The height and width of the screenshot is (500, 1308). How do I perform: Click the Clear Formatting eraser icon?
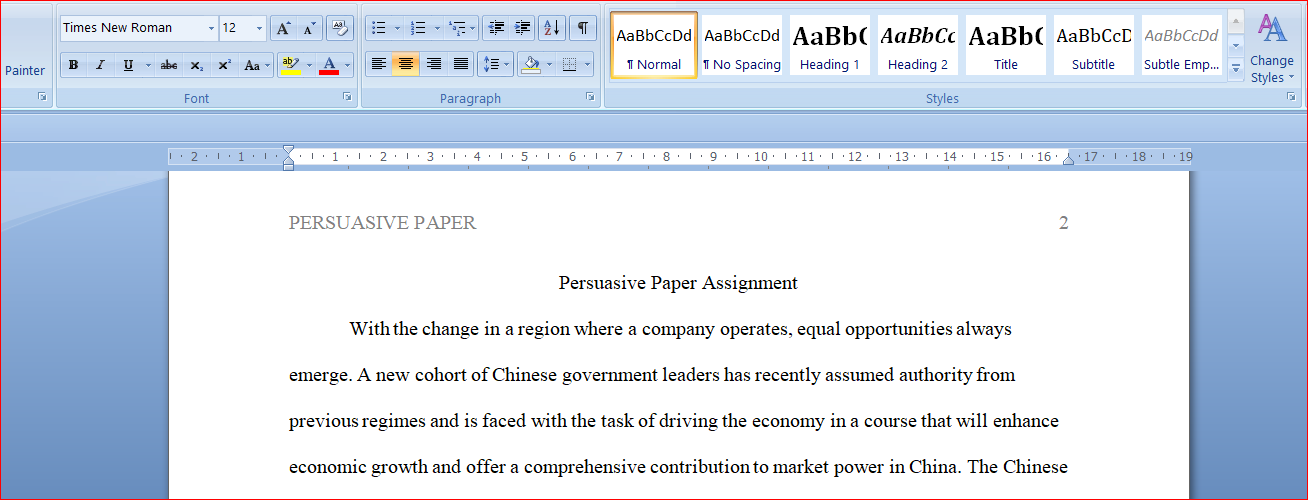tap(340, 28)
